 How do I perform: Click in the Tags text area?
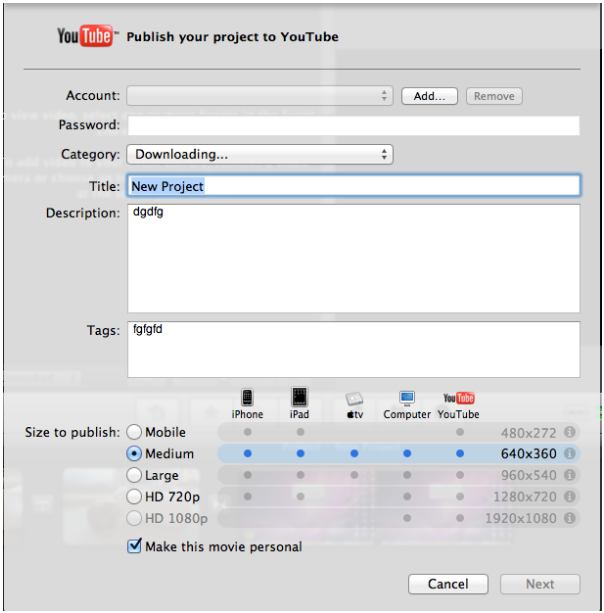coord(353,350)
